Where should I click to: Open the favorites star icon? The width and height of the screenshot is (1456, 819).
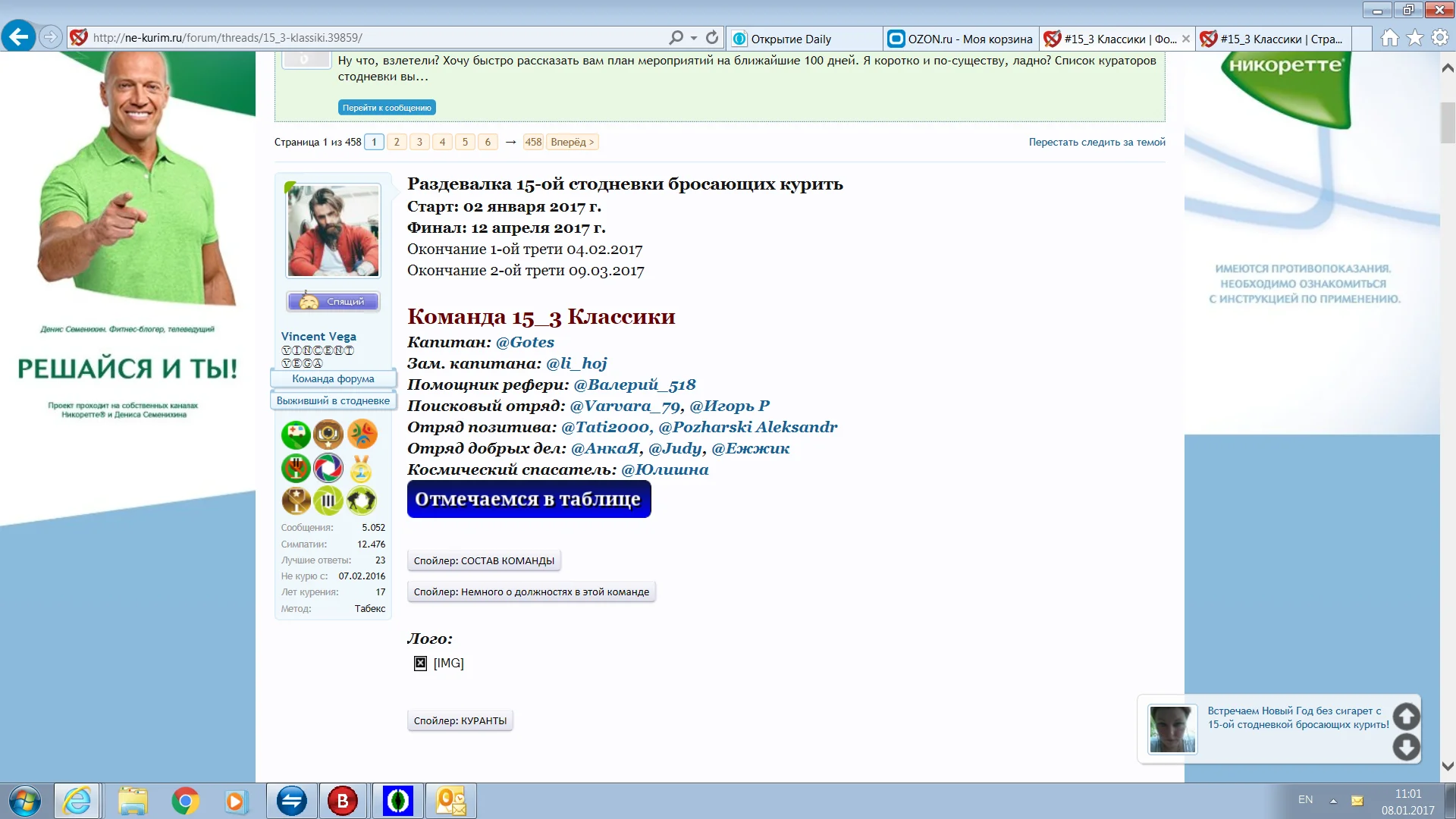[x=1414, y=38]
